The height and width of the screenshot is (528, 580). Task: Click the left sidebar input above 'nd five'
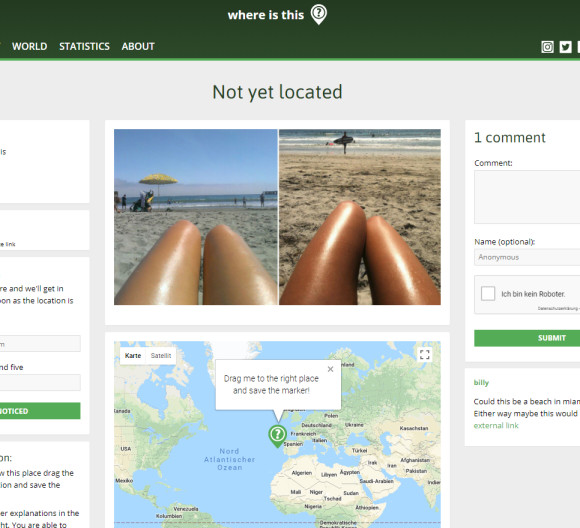tap(40, 343)
